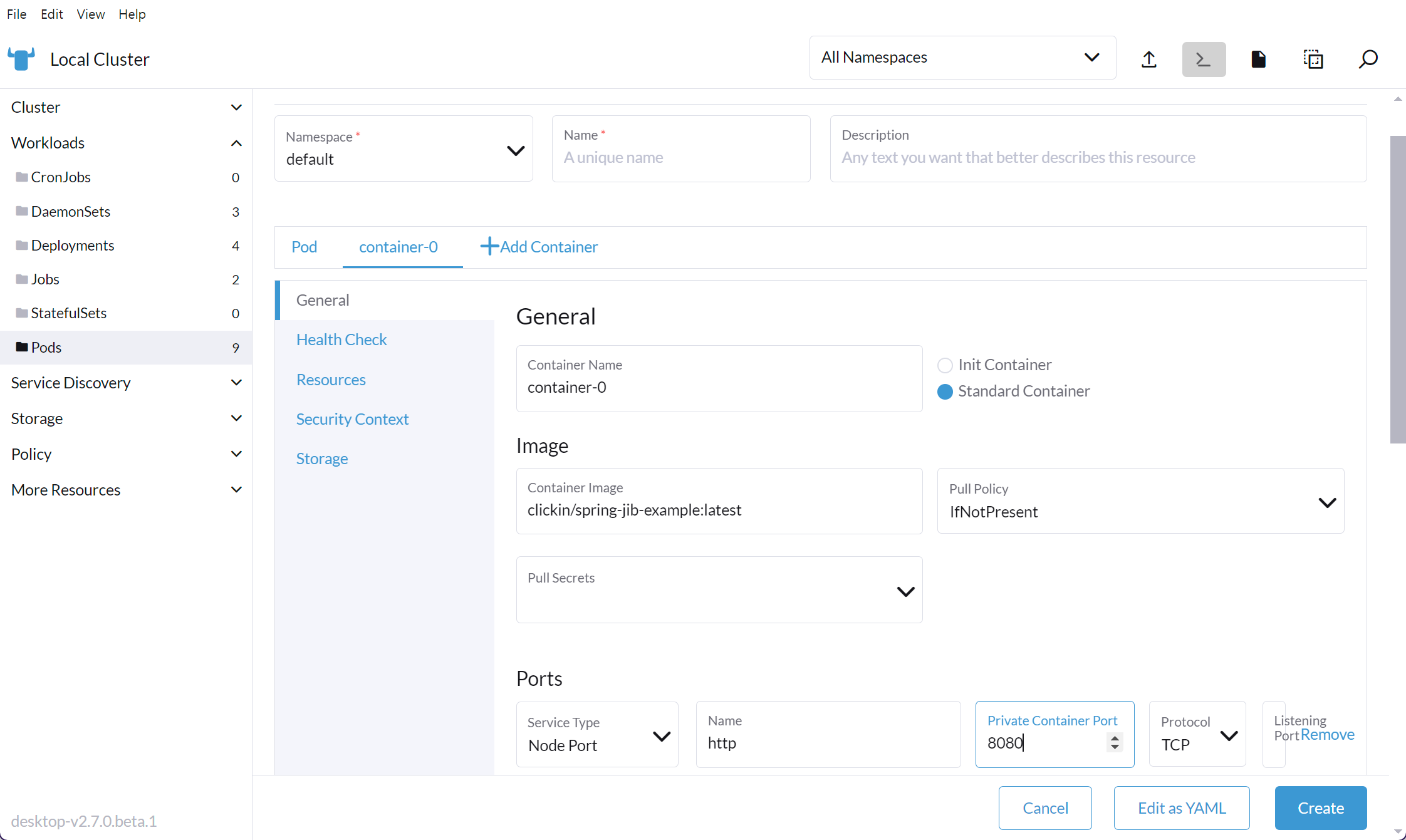Screen dimensions: 1406x840
Task: Open the Storage side tab in container form
Action: coord(385,459)
